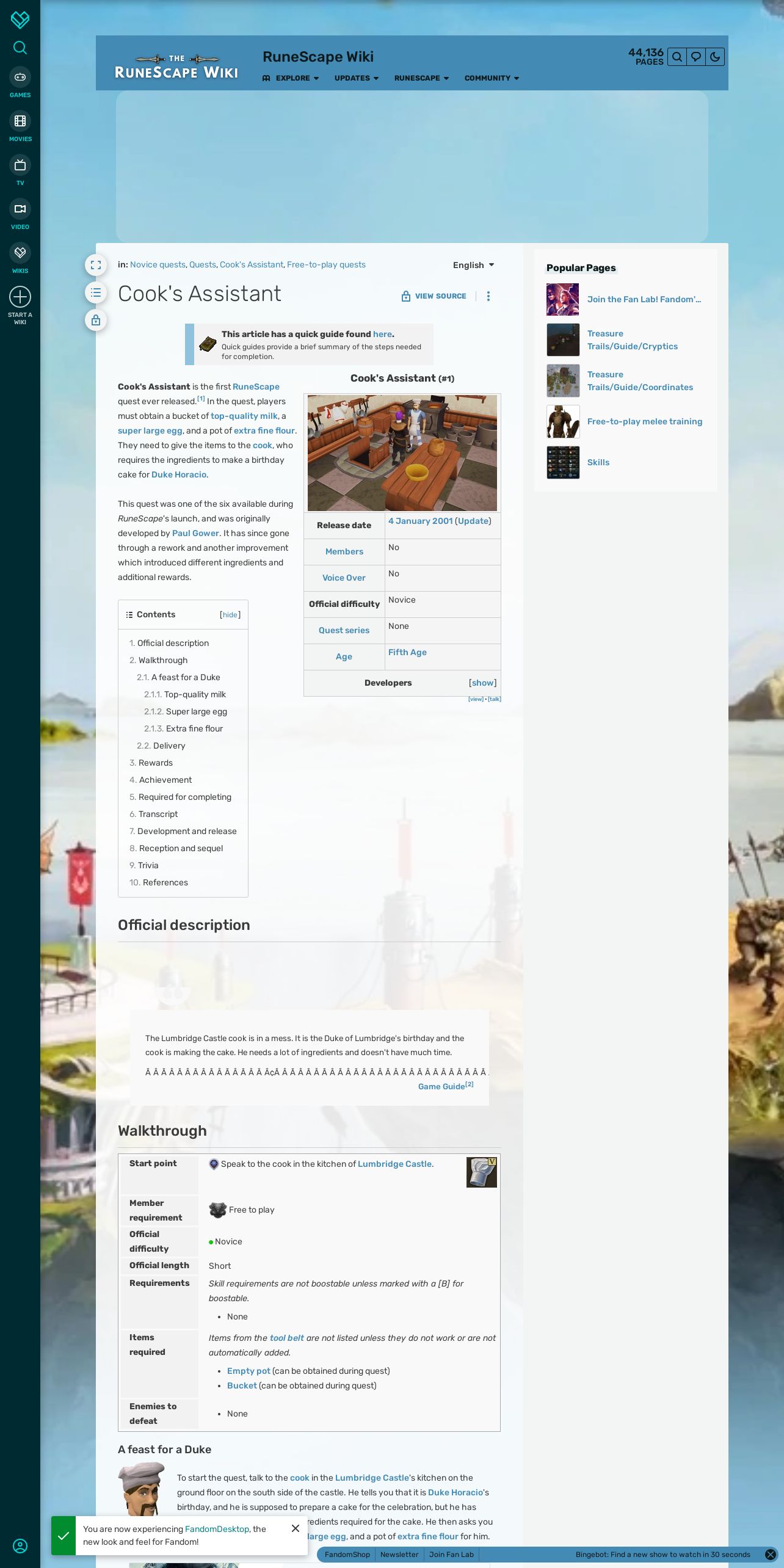This screenshot has height=1568, width=784.
Task: Click Join Fan Lab in bottom bar
Action: tap(451, 1555)
